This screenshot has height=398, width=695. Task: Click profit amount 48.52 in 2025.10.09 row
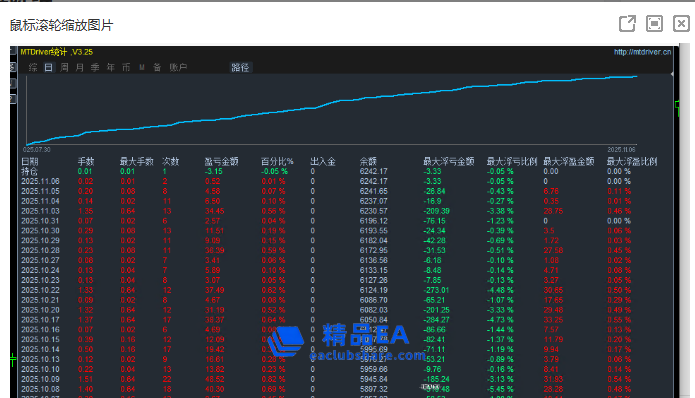(215, 379)
